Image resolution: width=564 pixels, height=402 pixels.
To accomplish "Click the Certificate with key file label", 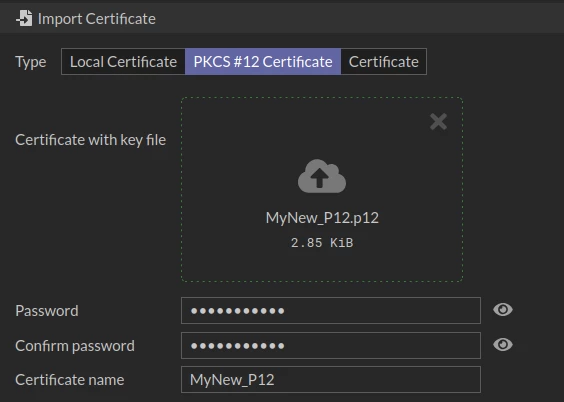I will 90,140.
